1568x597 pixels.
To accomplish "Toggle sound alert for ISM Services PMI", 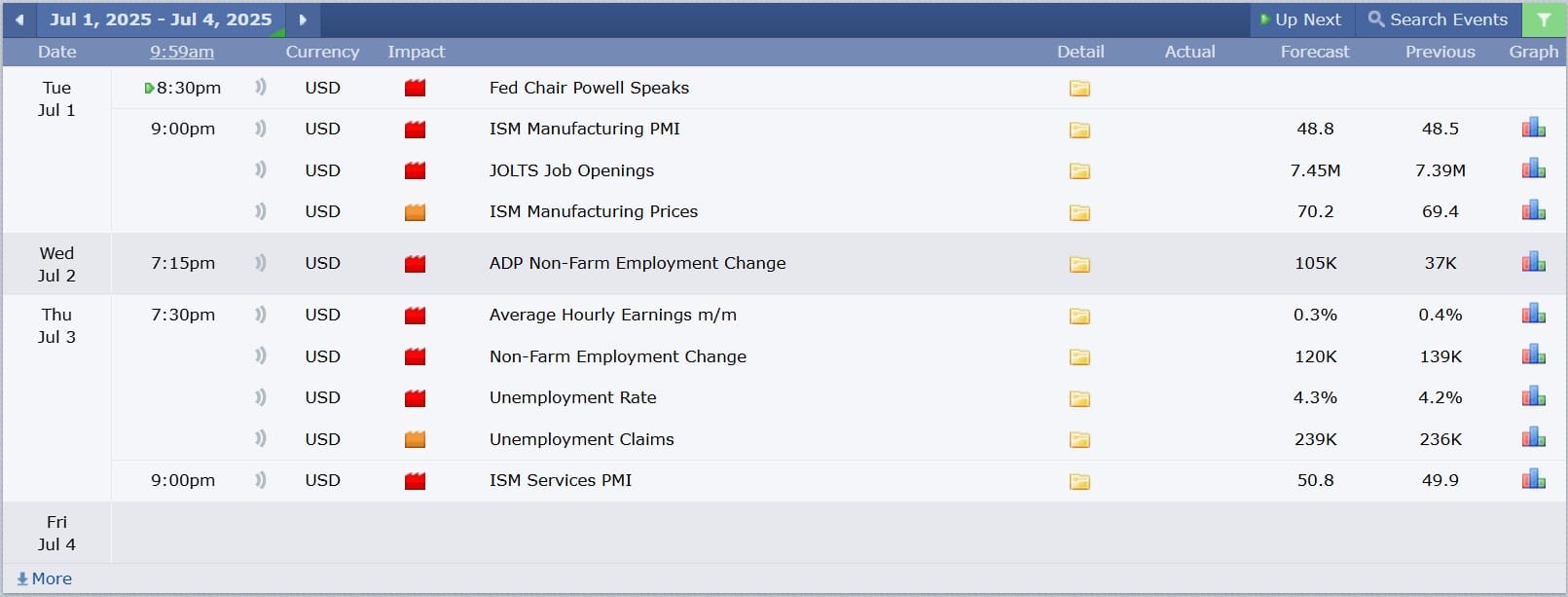I will pos(260,480).
